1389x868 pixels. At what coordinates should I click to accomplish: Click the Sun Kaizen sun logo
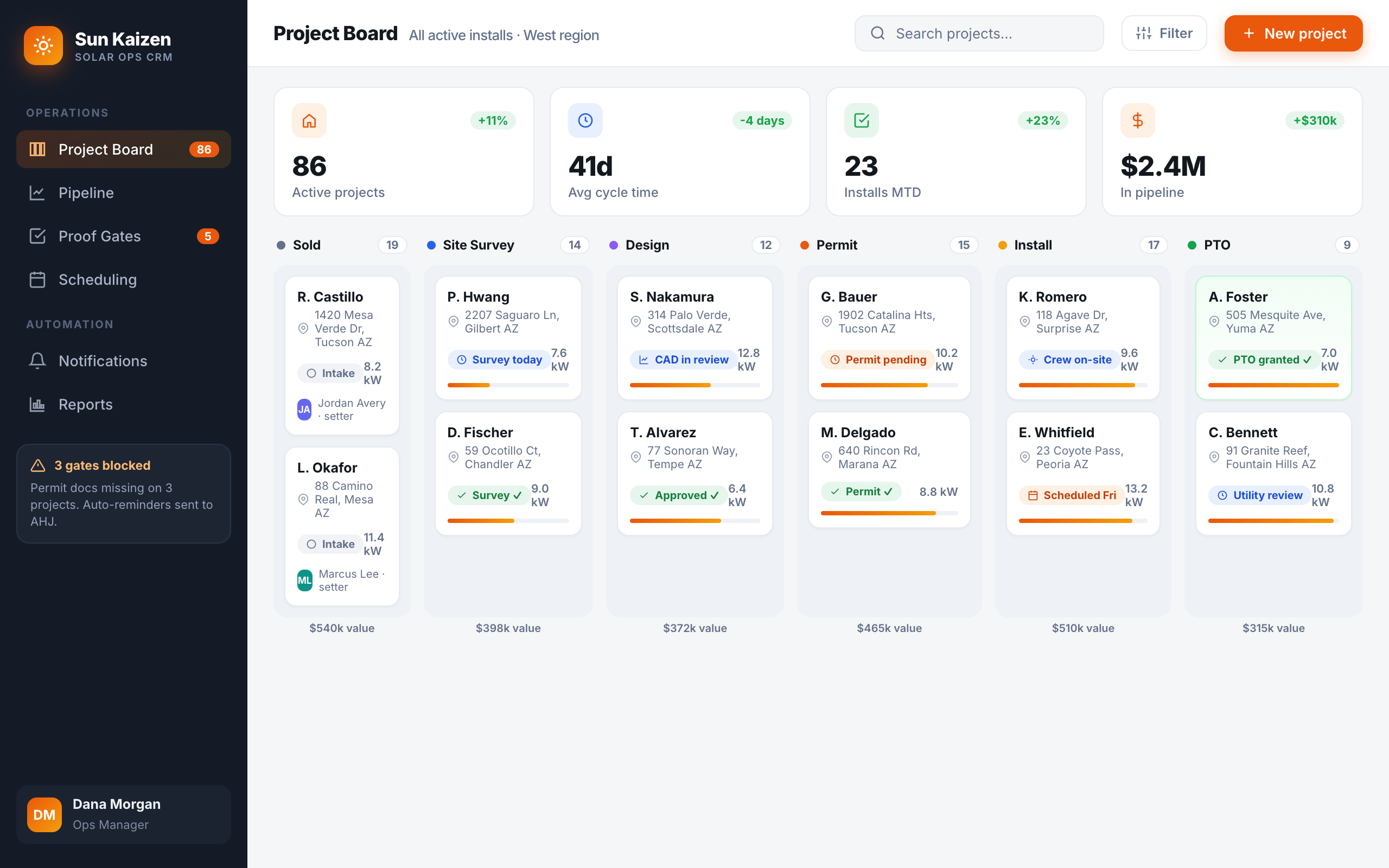[x=43, y=46]
